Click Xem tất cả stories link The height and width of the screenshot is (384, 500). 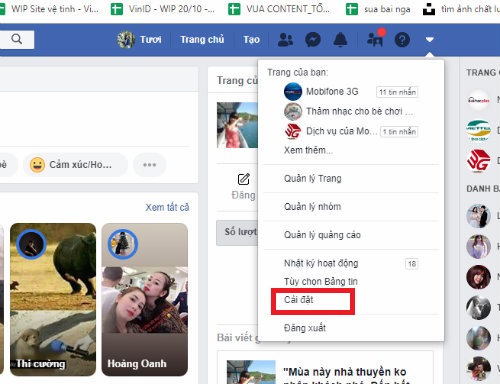tap(167, 207)
